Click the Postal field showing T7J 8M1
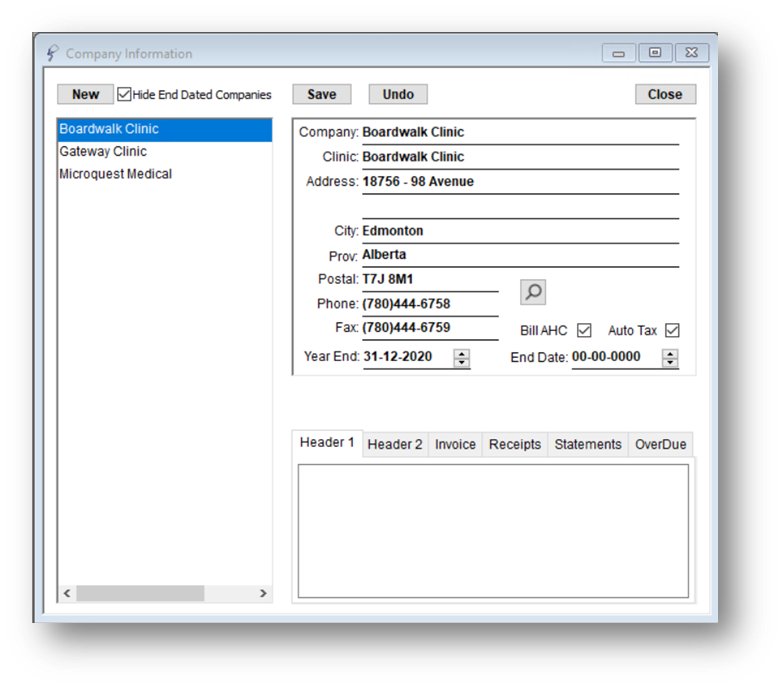 coord(430,280)
